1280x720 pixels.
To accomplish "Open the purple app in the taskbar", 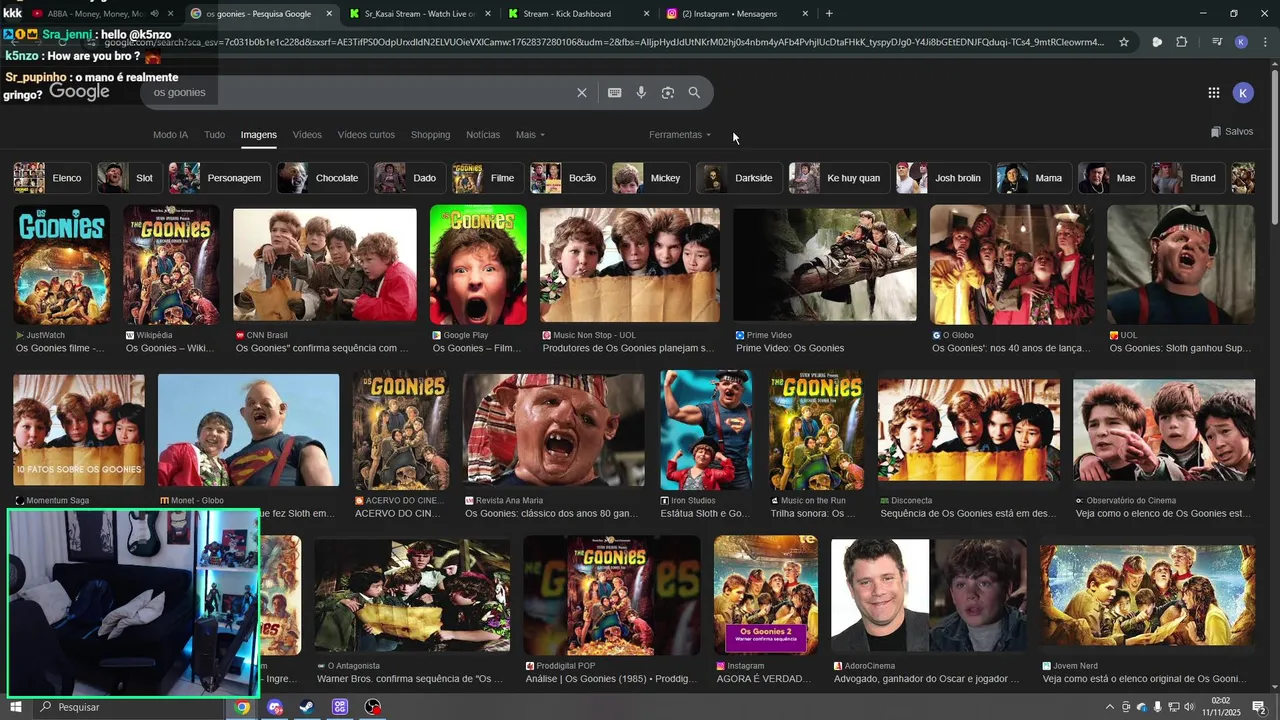I will (x=339, y=707).
